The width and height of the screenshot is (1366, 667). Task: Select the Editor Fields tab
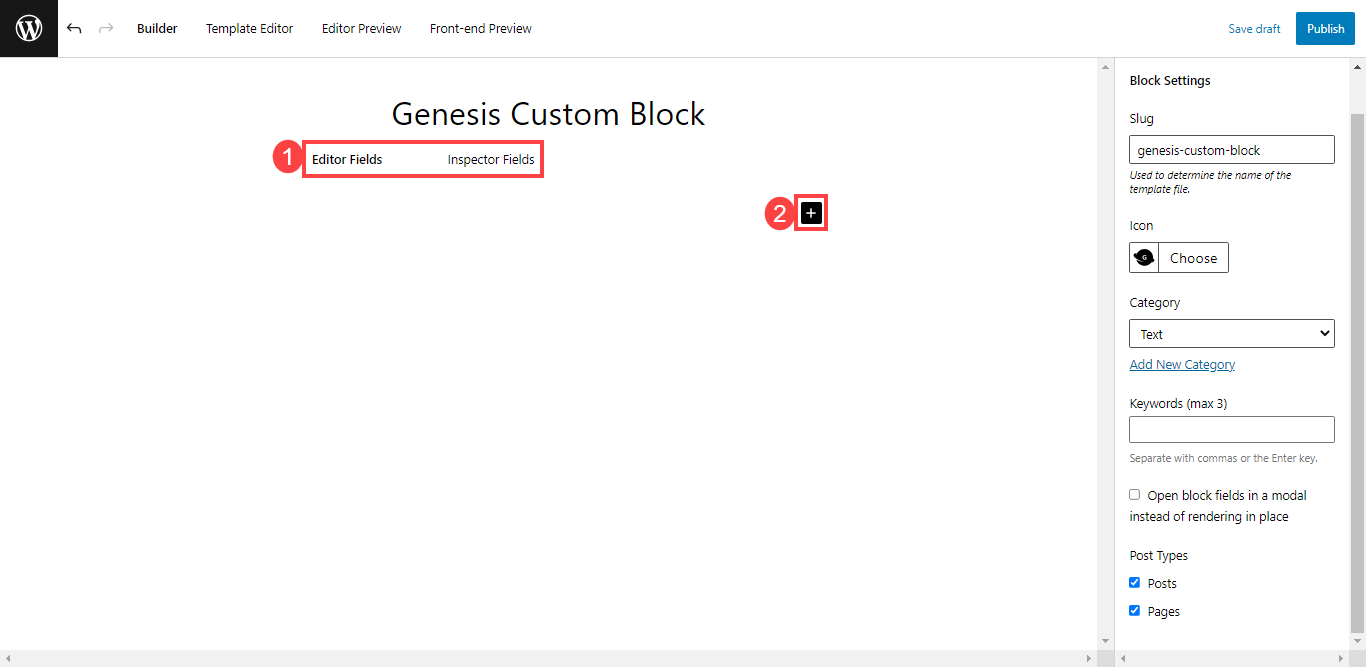point(348,159)
